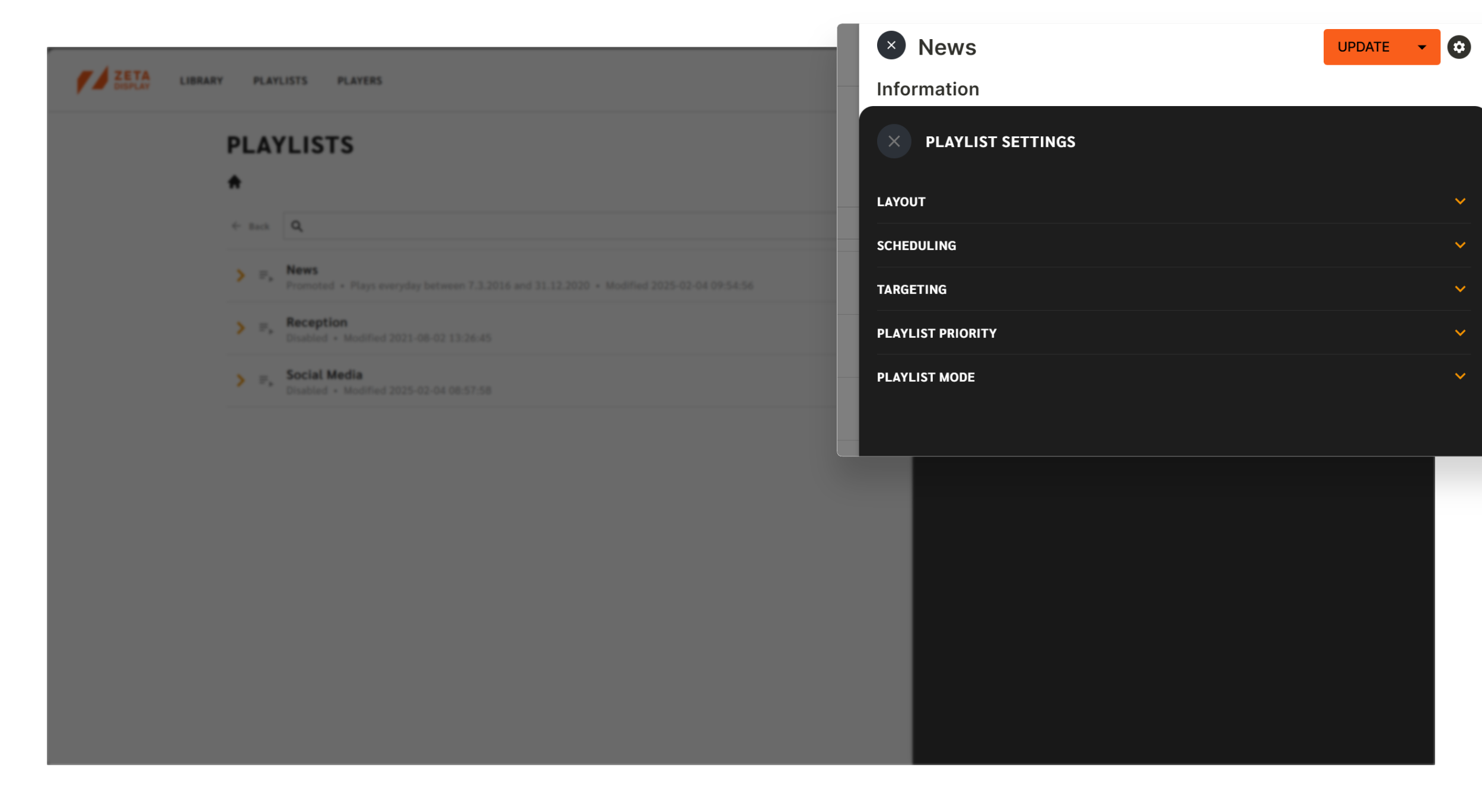Expand the News playlist row chevron

(x=240, y=276)
